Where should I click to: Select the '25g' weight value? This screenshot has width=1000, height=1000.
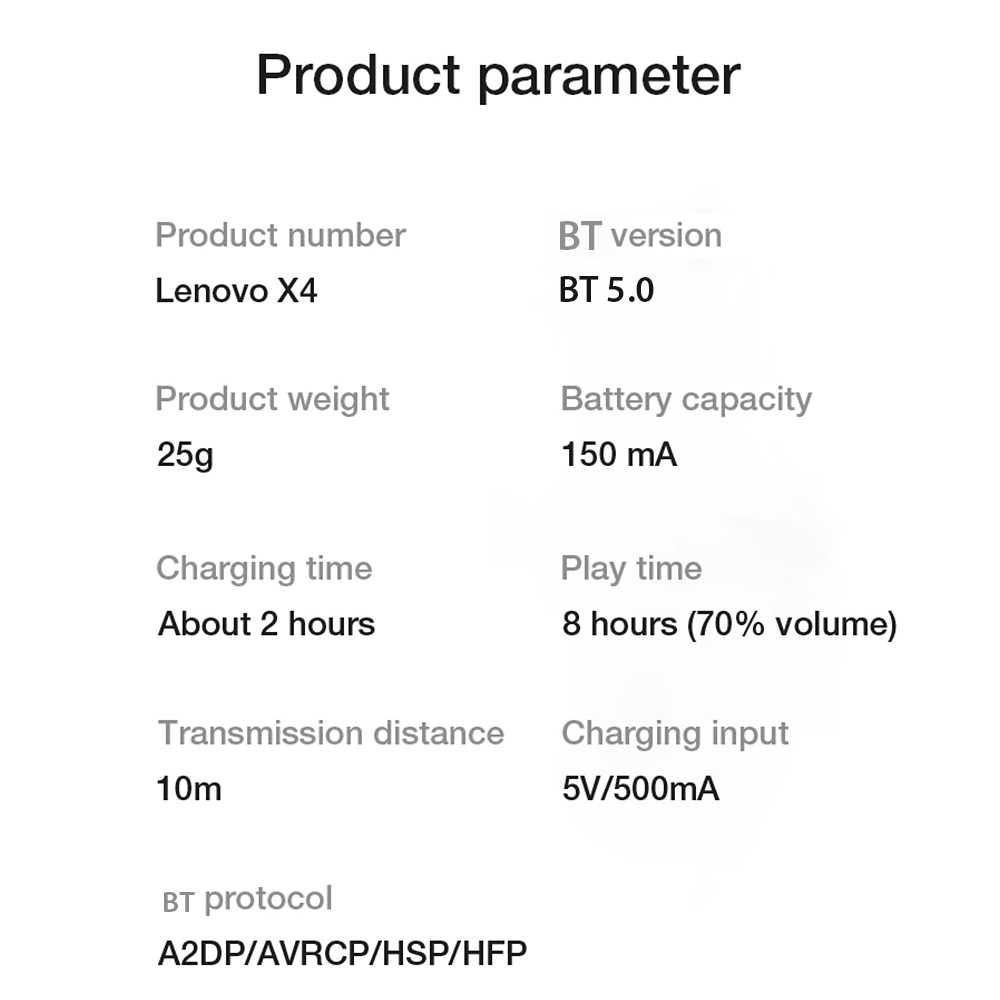coord(185,455)
